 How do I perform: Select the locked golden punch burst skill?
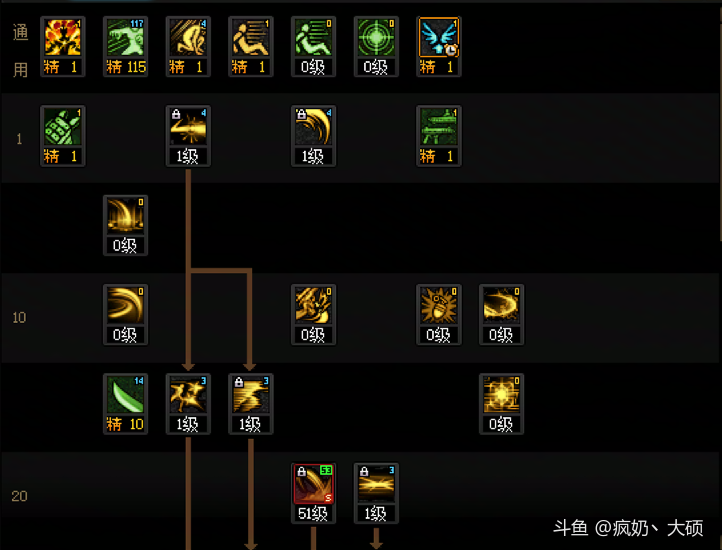(188, 136)
